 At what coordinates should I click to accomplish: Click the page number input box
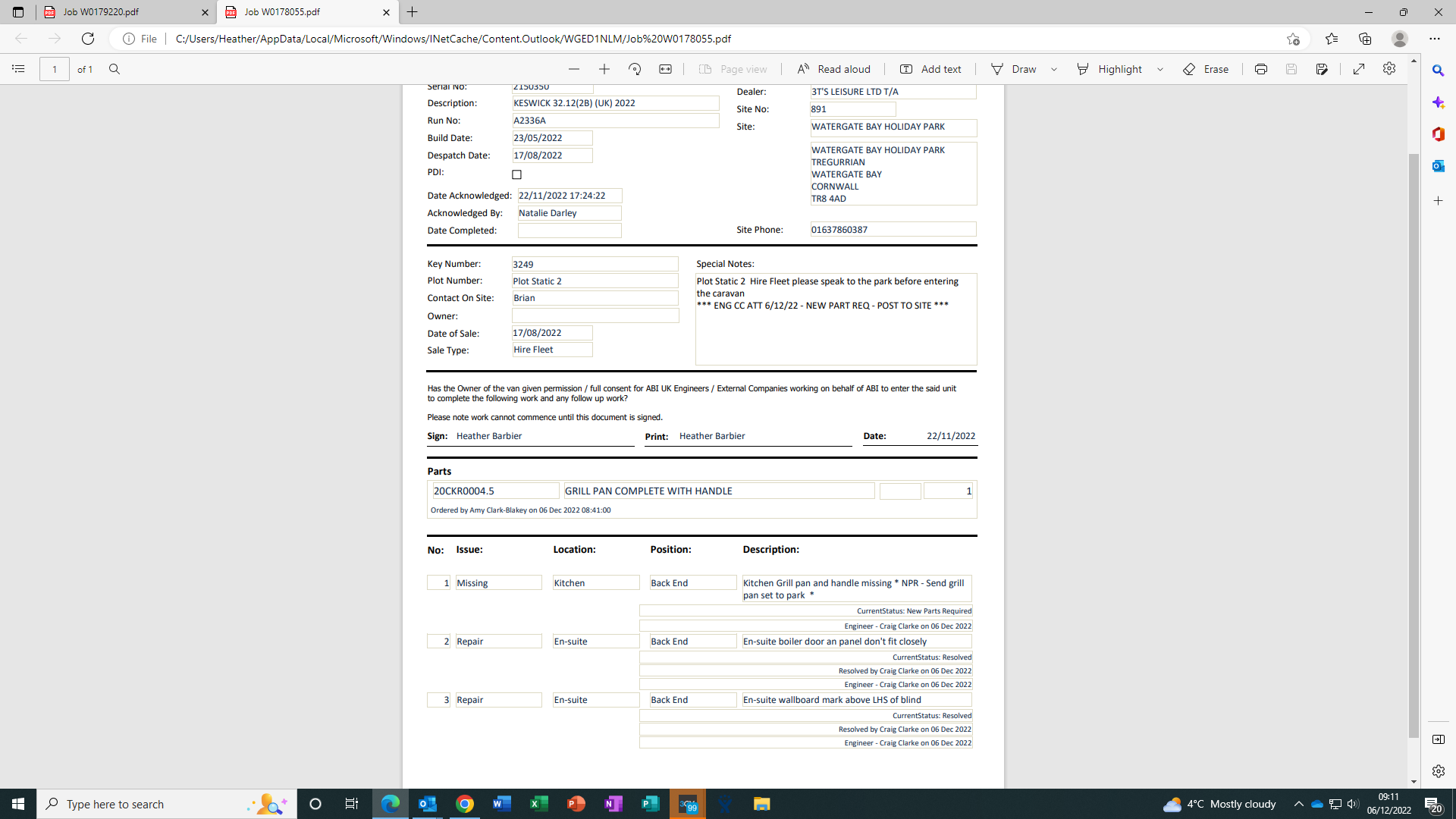[x=55, y=69]
